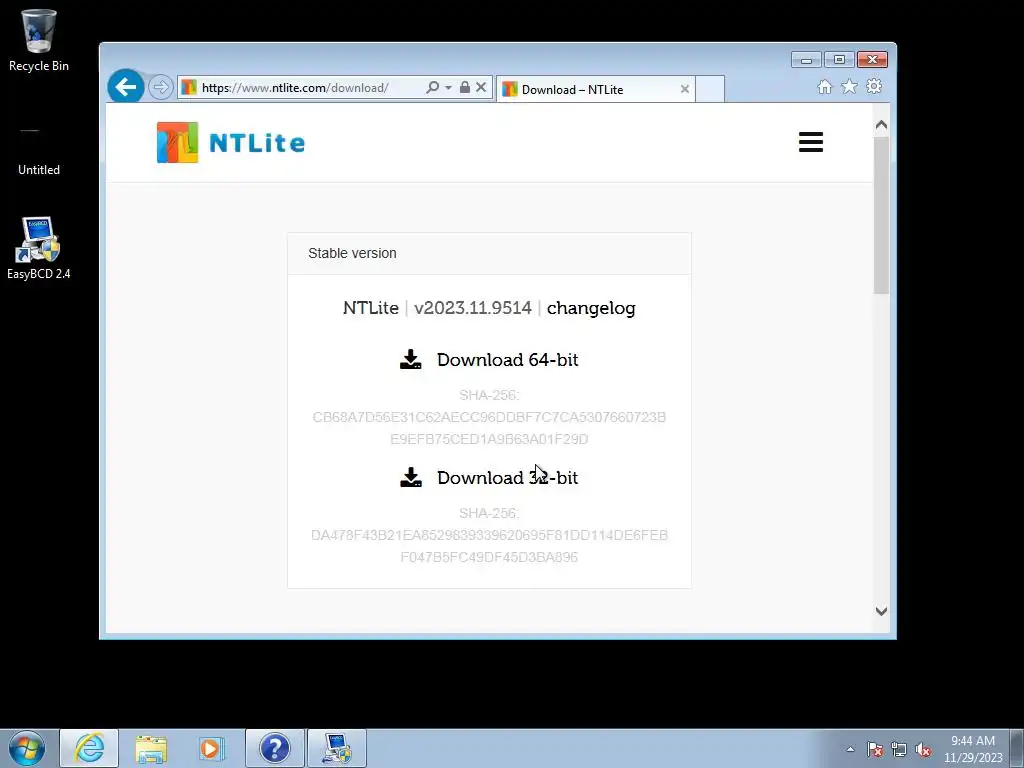Click the muted volume tray icon

coord(923,750)
